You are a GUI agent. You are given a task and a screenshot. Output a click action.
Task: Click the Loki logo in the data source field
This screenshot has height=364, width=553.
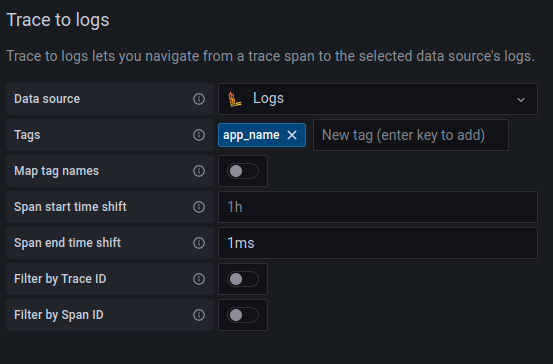[235, 99]
